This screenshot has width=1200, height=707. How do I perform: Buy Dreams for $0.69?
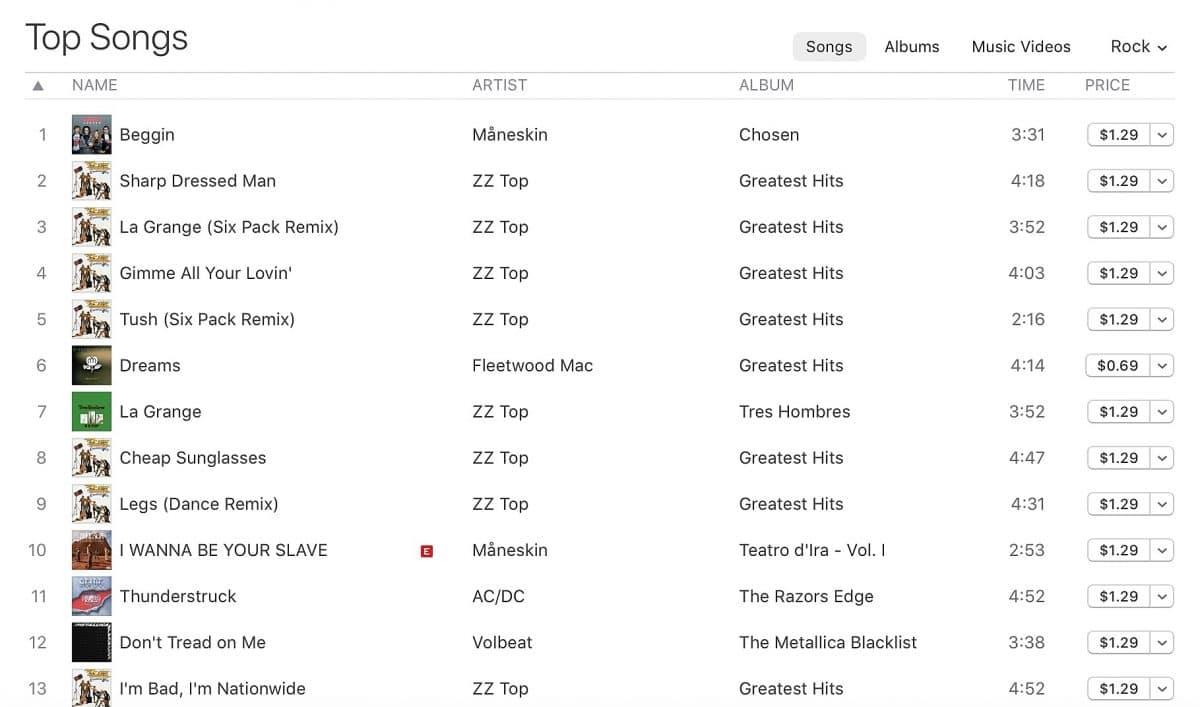click(1118, 366)
